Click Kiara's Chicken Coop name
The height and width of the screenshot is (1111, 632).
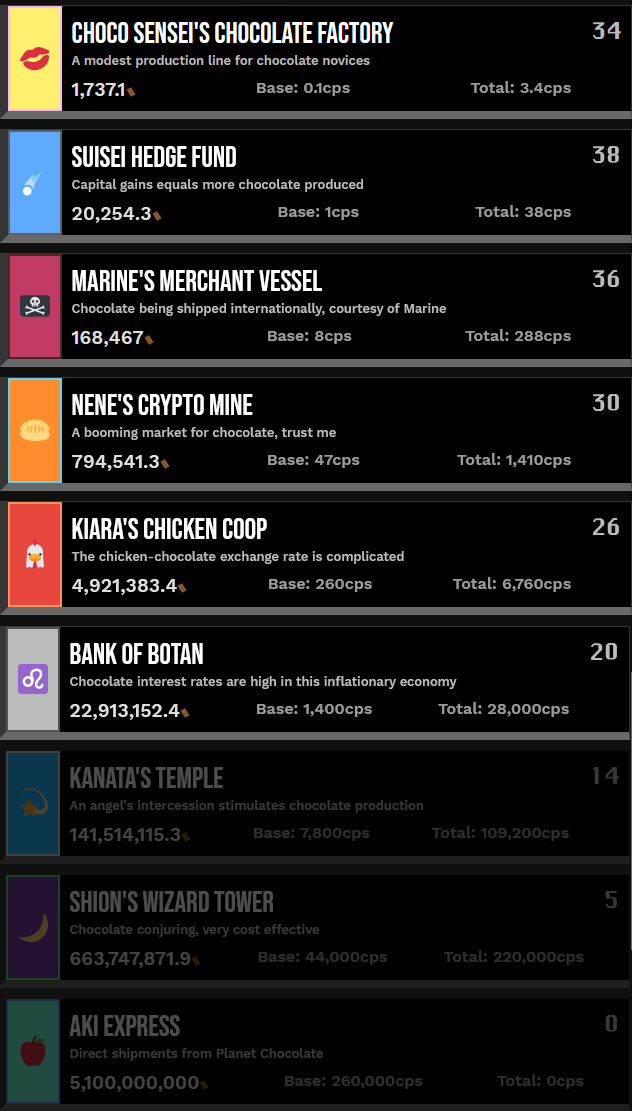[169, 529]
